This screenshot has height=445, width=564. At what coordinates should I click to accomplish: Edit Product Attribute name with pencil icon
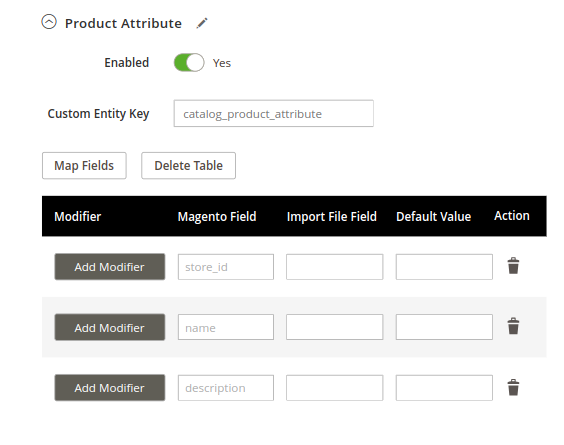click(202, 23)
